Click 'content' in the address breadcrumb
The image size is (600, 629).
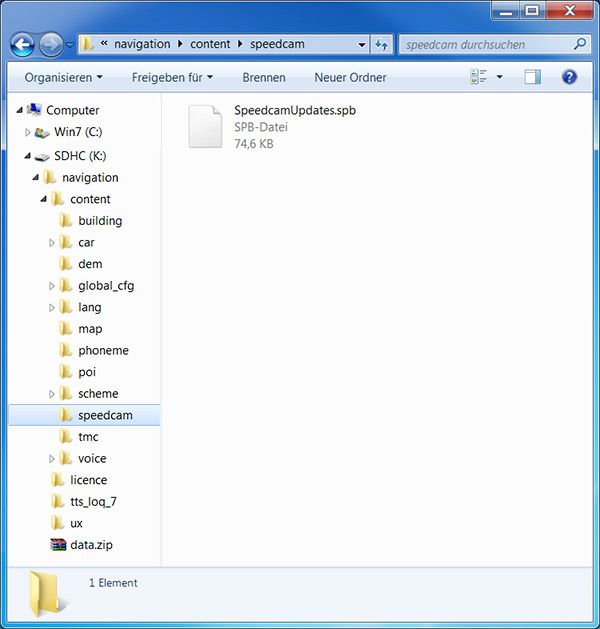coord(210,44)
